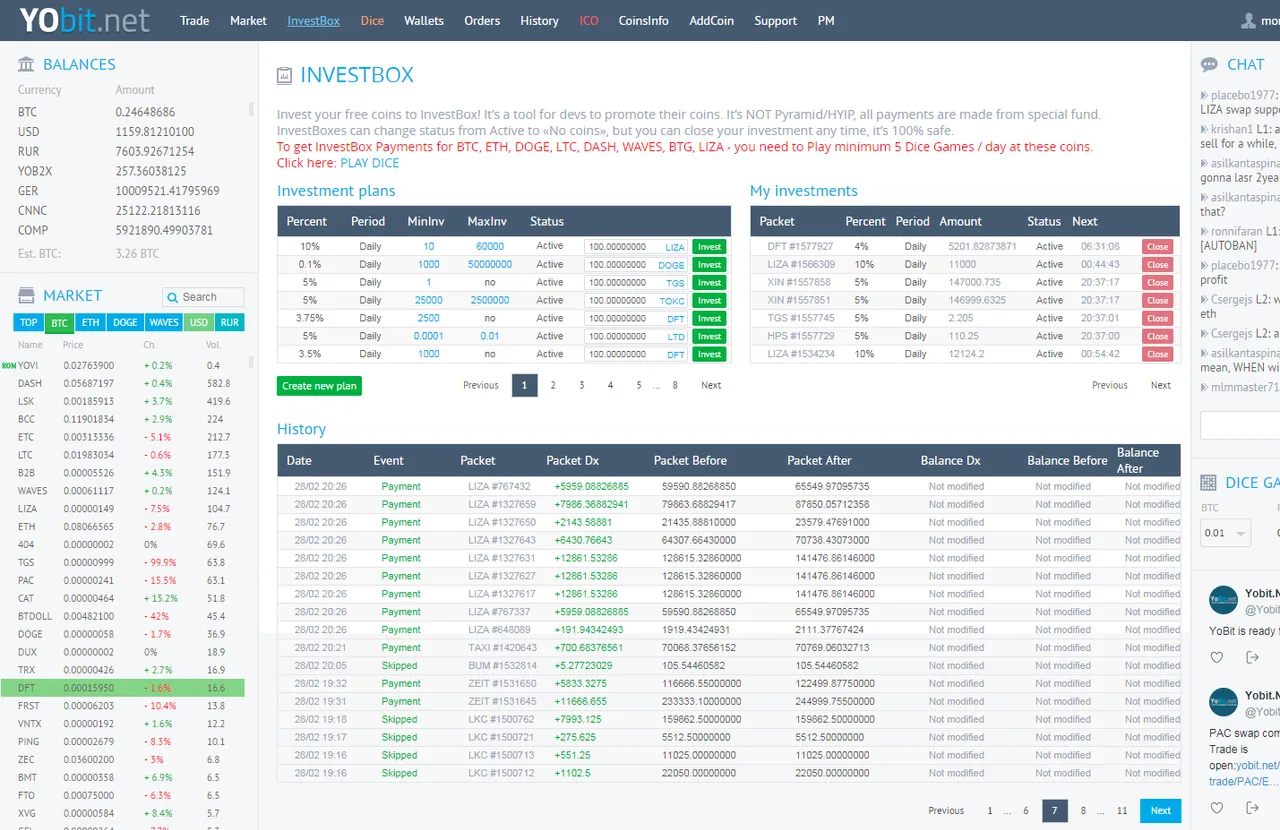Screen dimensions: 1280x830
Task: Select the USD market tab
Action: tap(199, 322)
